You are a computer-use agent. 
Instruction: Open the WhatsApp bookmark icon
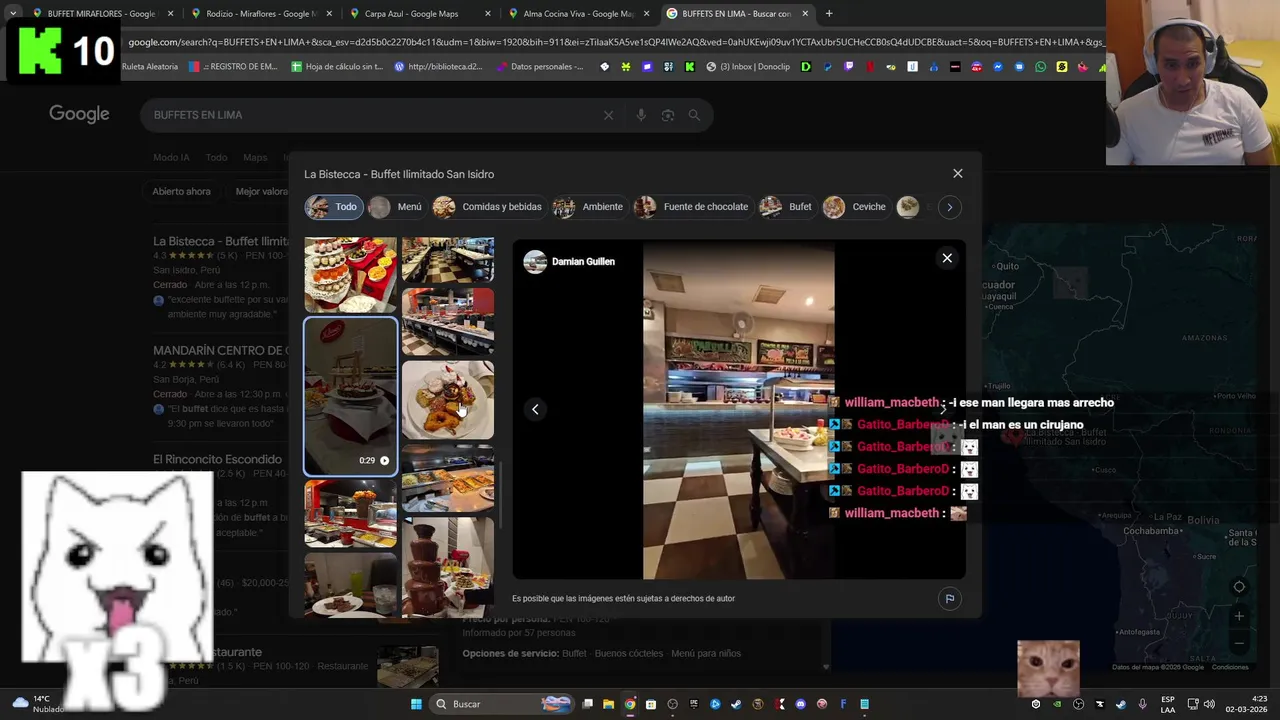1041,67
